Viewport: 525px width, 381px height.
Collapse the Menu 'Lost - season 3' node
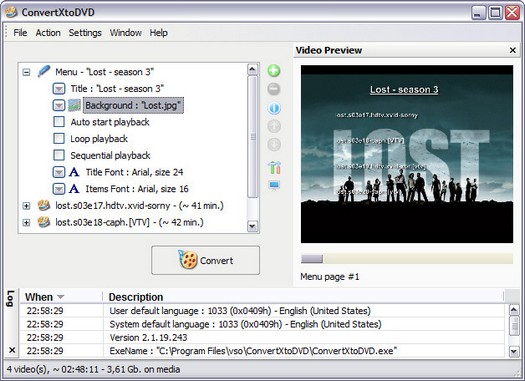pos(26,72)
